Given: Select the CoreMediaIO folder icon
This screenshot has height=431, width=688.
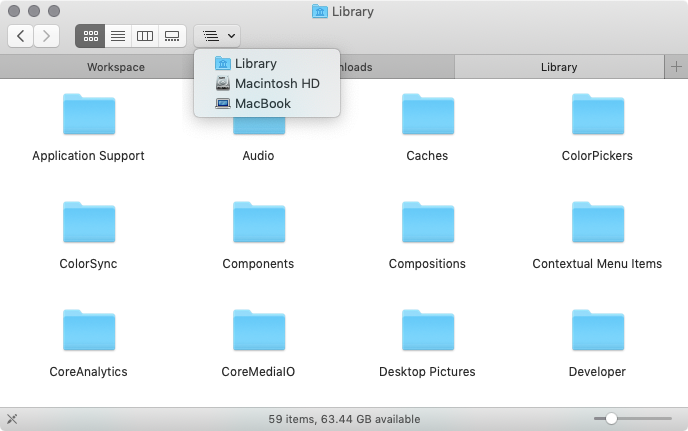Looking at the screenshot, I should (x=259, y=330).
